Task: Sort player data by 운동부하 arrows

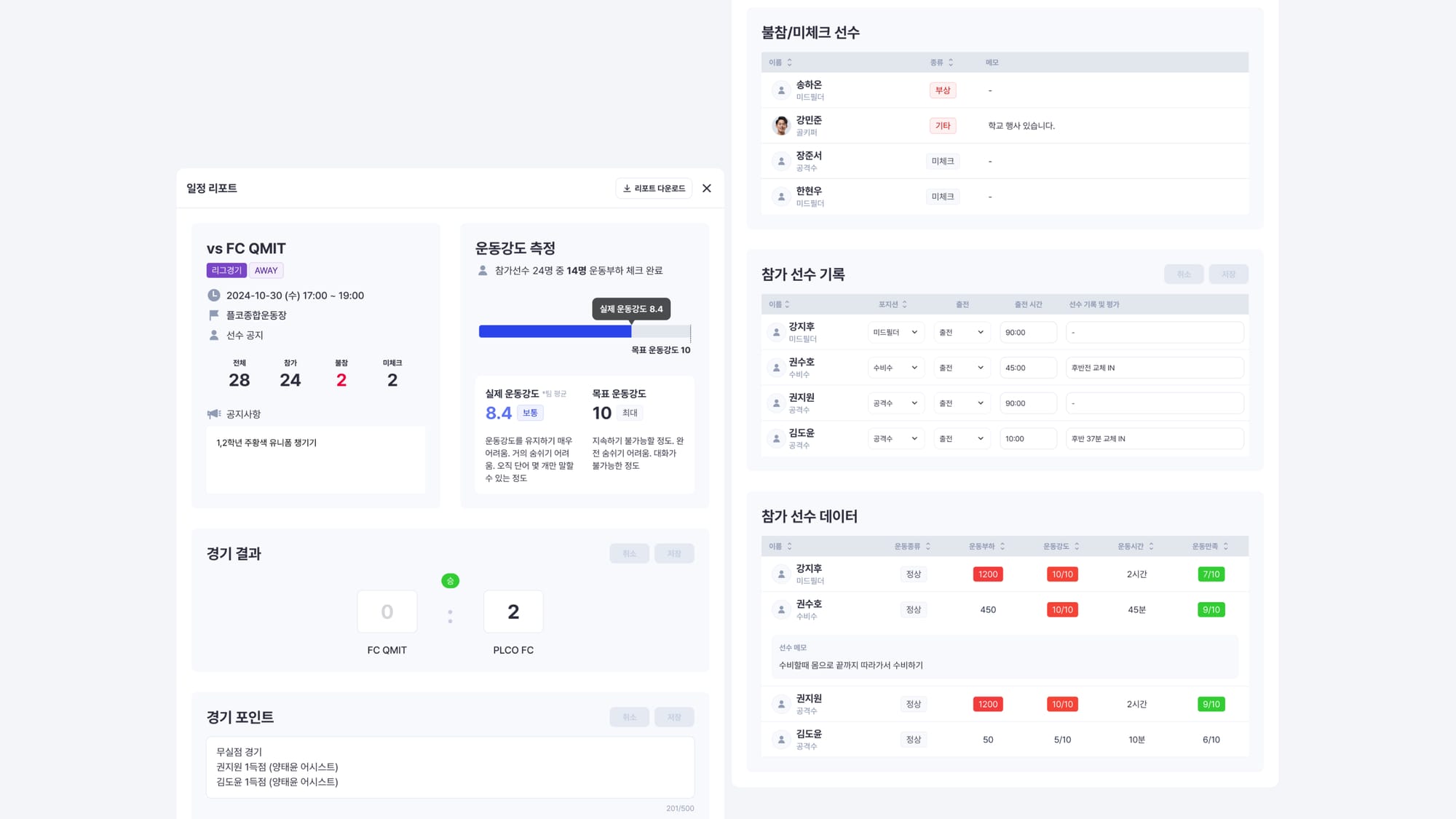Action: click(1002, 547)
